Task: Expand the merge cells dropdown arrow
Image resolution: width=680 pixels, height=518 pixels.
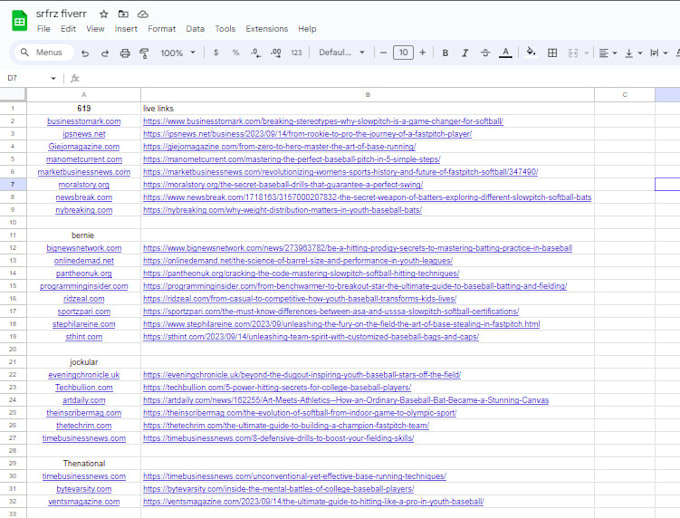Action: pyautogui.click(x=586, y=53)
